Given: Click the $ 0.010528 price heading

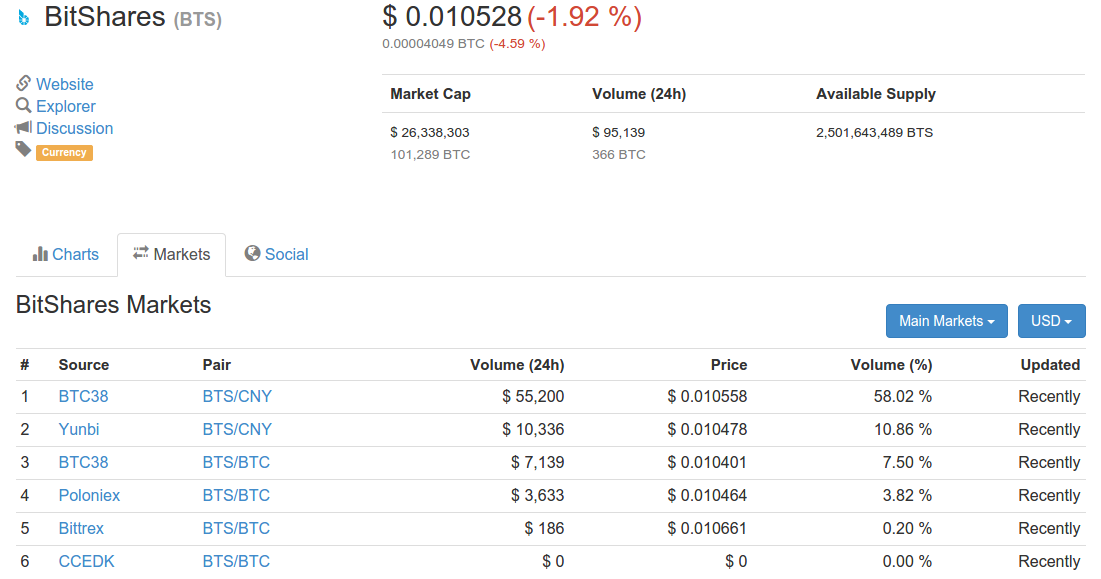Looking at the screenshot, I should [x=452, y=17].
